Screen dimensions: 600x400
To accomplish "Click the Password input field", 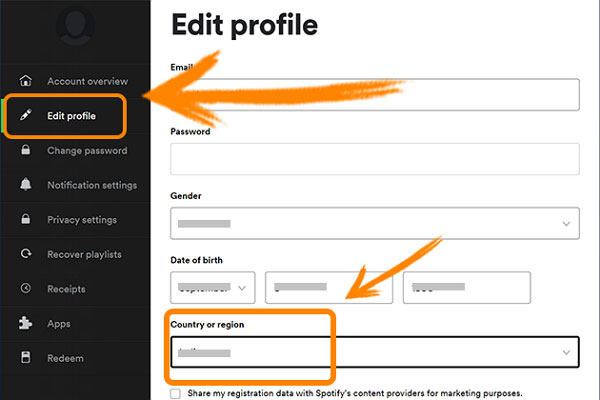I will coord(375,159).
